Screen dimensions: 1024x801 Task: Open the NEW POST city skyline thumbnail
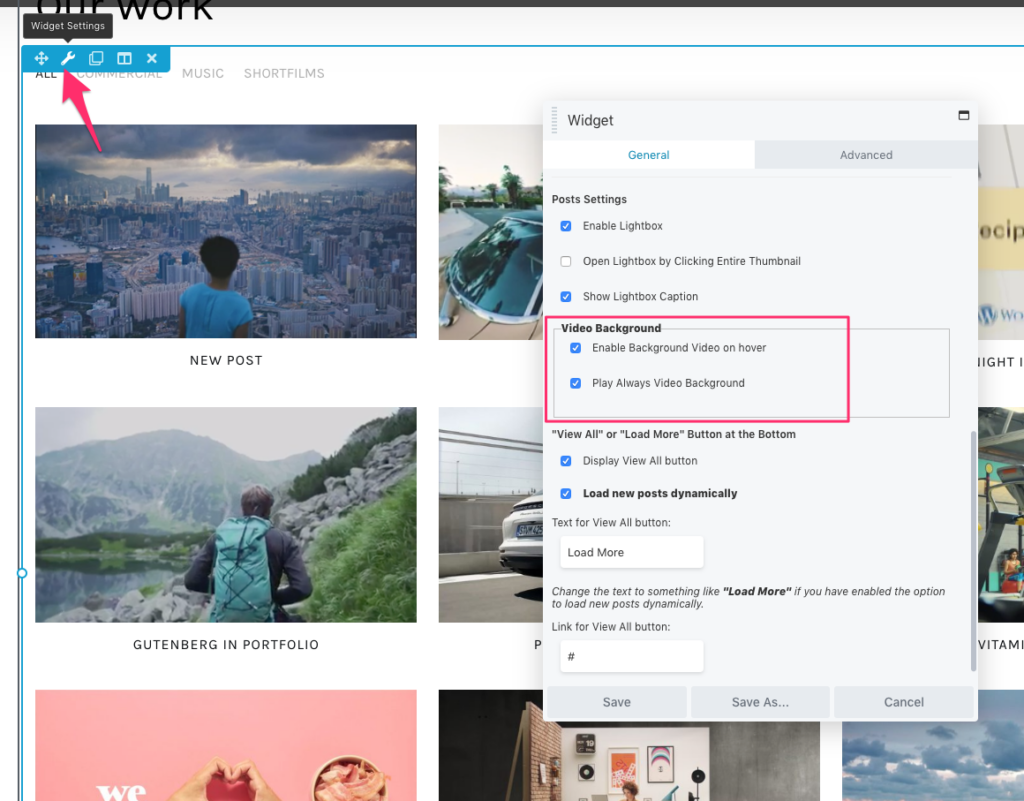pyautogui.click(x=226, y=231)
